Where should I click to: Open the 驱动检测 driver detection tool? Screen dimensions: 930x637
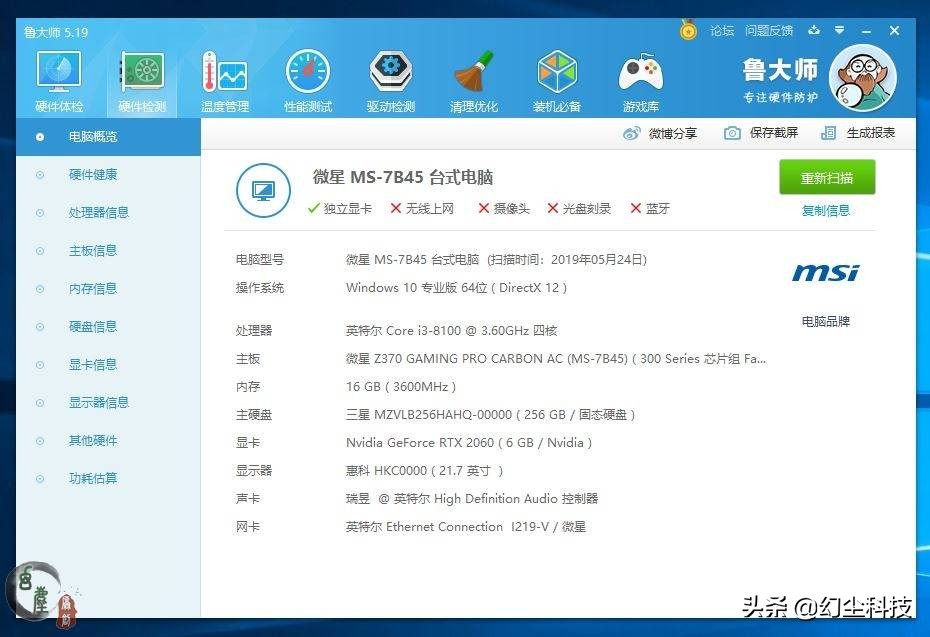tap(390, 78)
